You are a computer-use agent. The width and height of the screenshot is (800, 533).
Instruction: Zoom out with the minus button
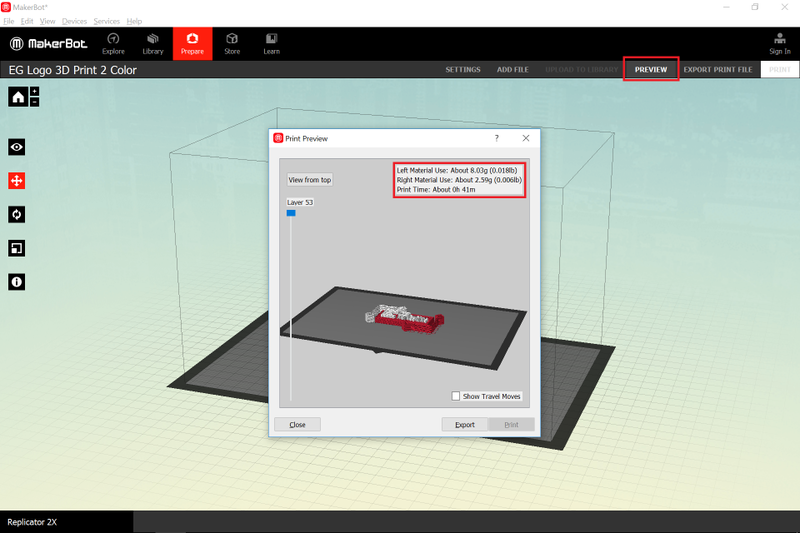click(x=35, y=102)
